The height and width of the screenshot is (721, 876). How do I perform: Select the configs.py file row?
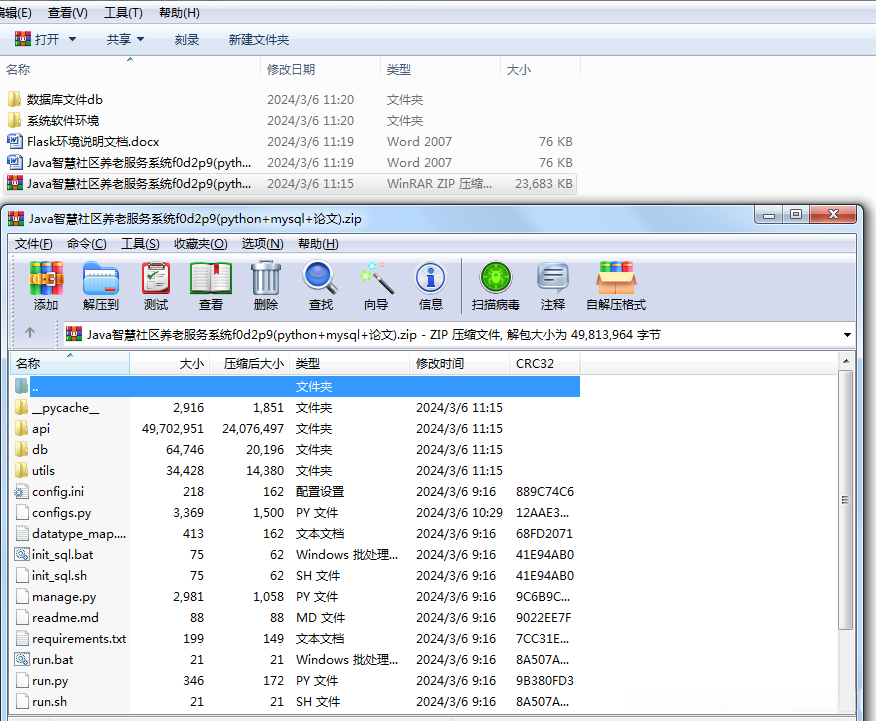[x=296, y=513]
